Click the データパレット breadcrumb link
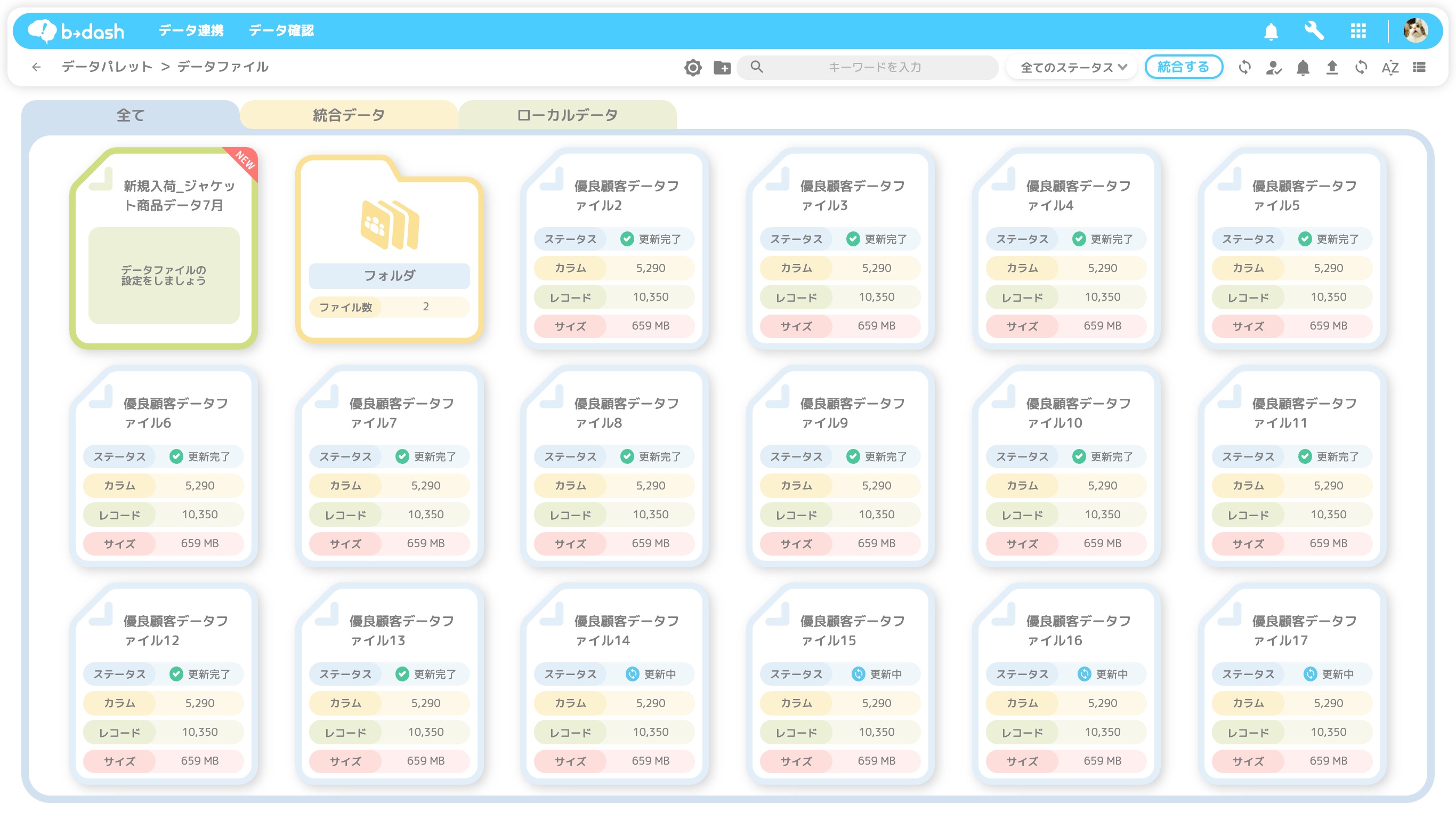 click(107, 67)
